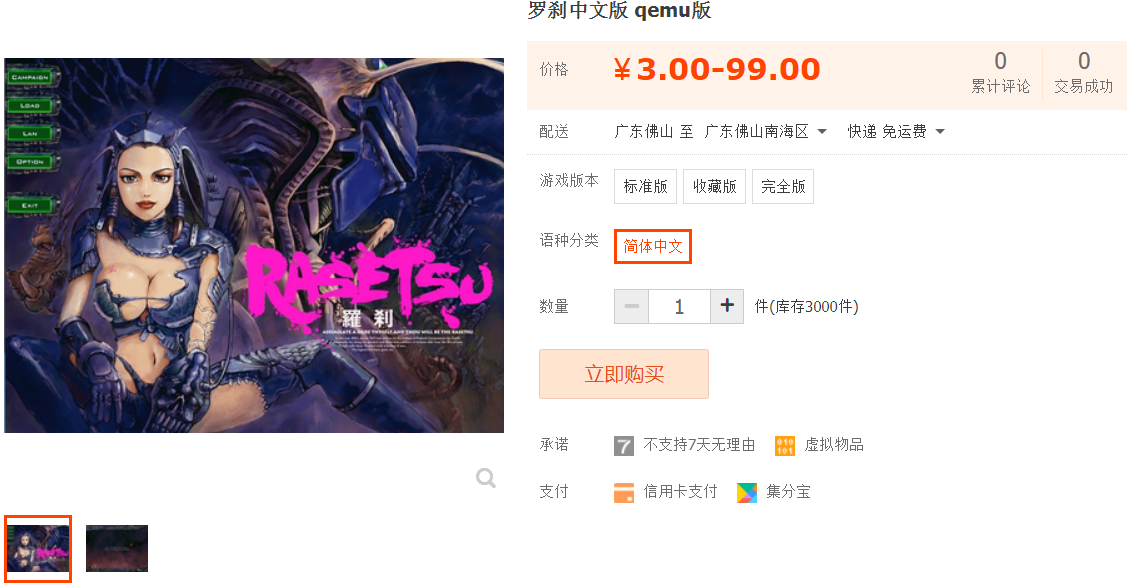
Task: Open the 累计评论 review count
Action: coord(1000,72)
